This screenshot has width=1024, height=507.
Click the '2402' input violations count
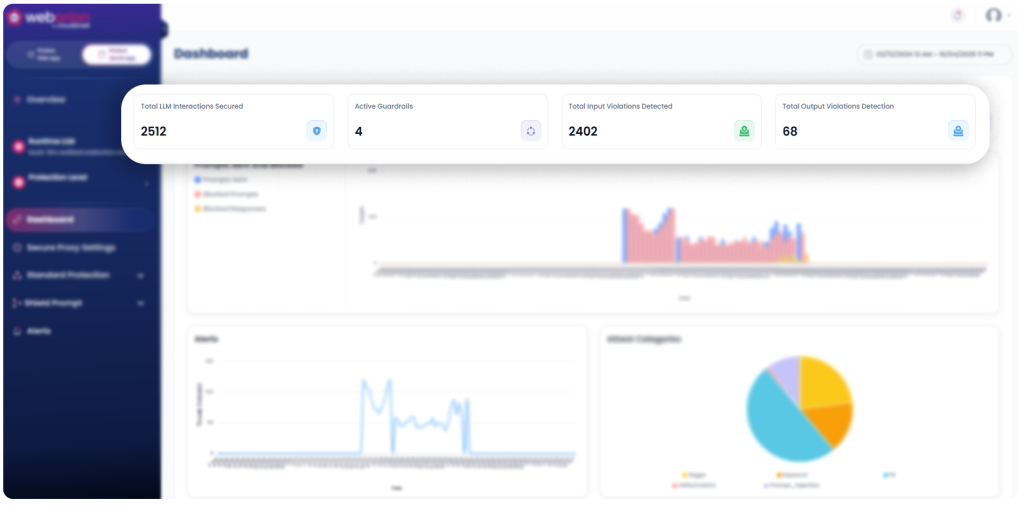(583, 131)
